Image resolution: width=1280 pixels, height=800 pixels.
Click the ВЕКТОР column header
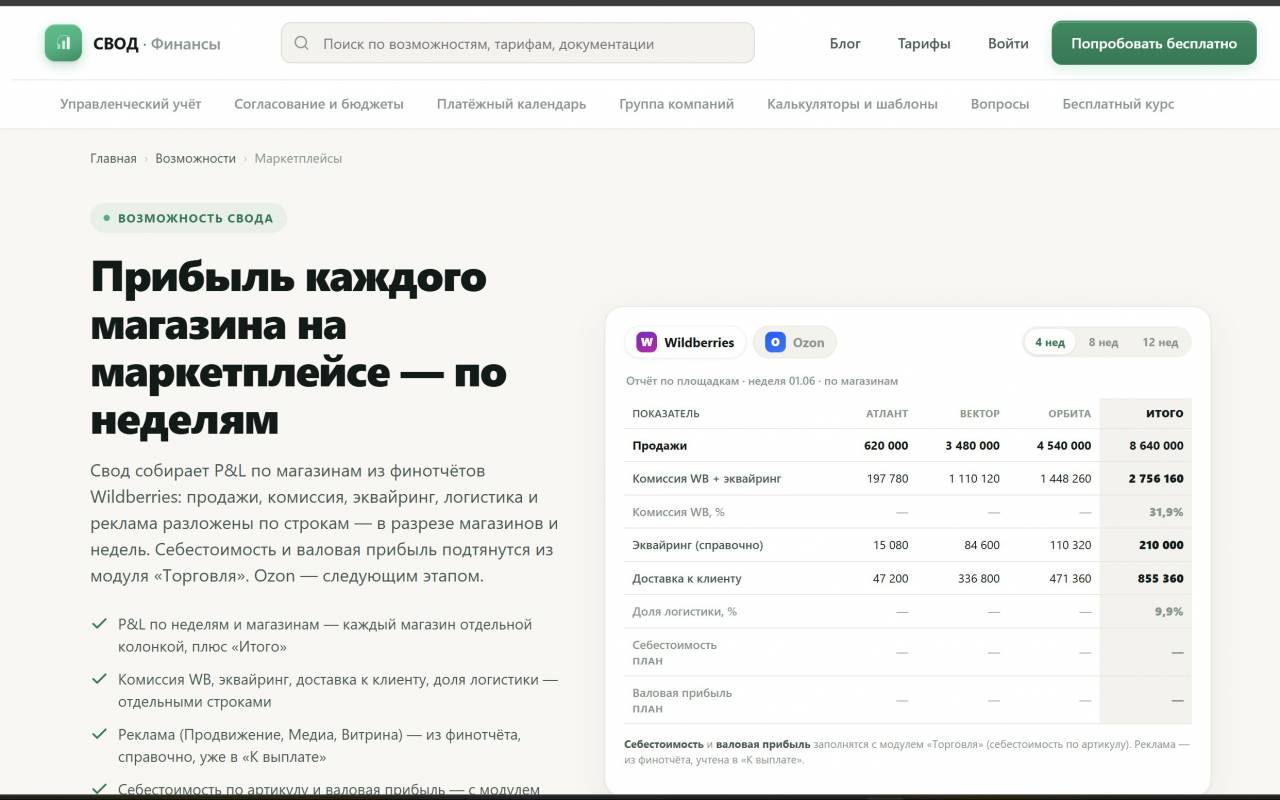point(980,413)
